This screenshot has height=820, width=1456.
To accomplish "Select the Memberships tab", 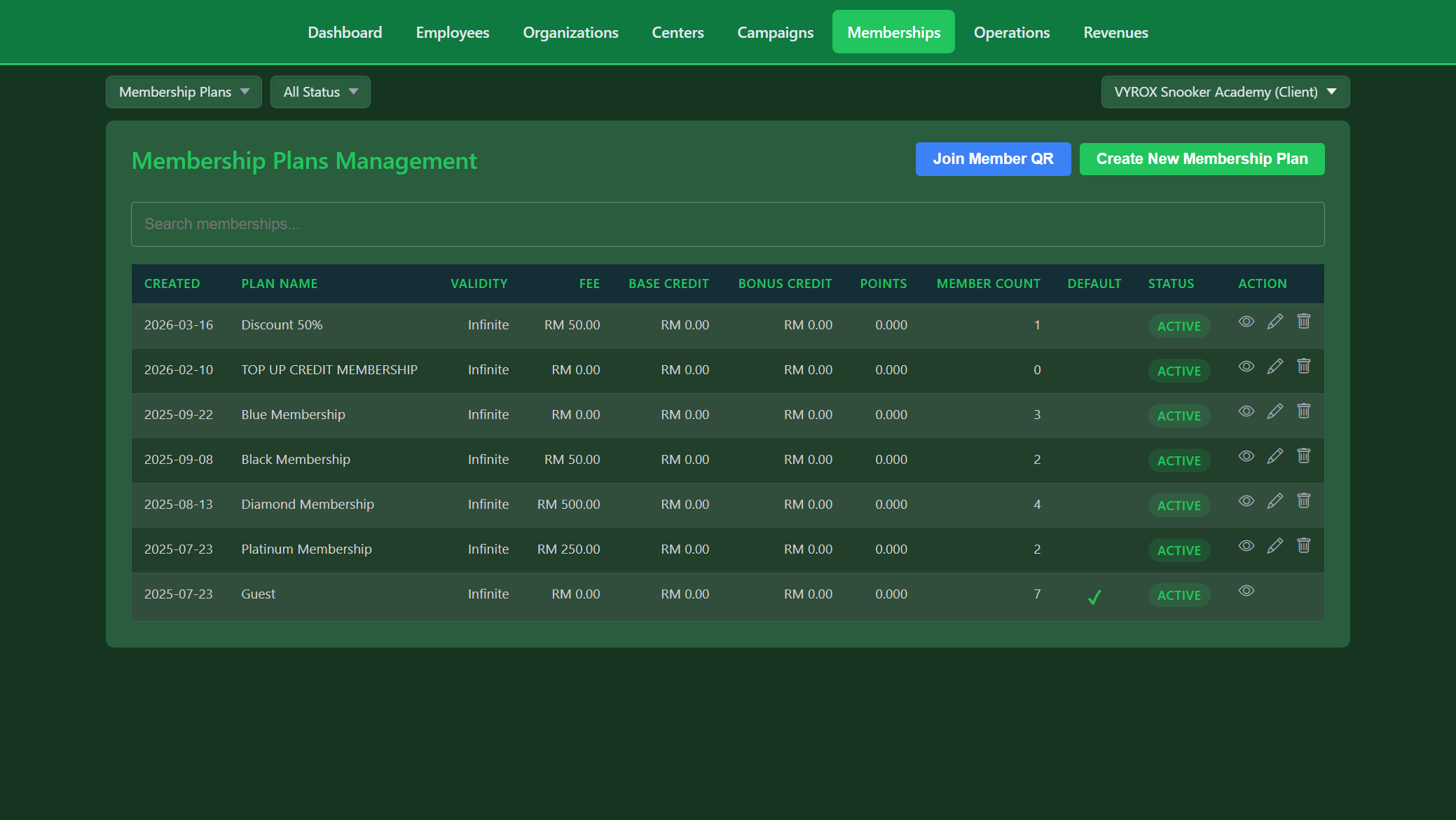I will 893,32.
